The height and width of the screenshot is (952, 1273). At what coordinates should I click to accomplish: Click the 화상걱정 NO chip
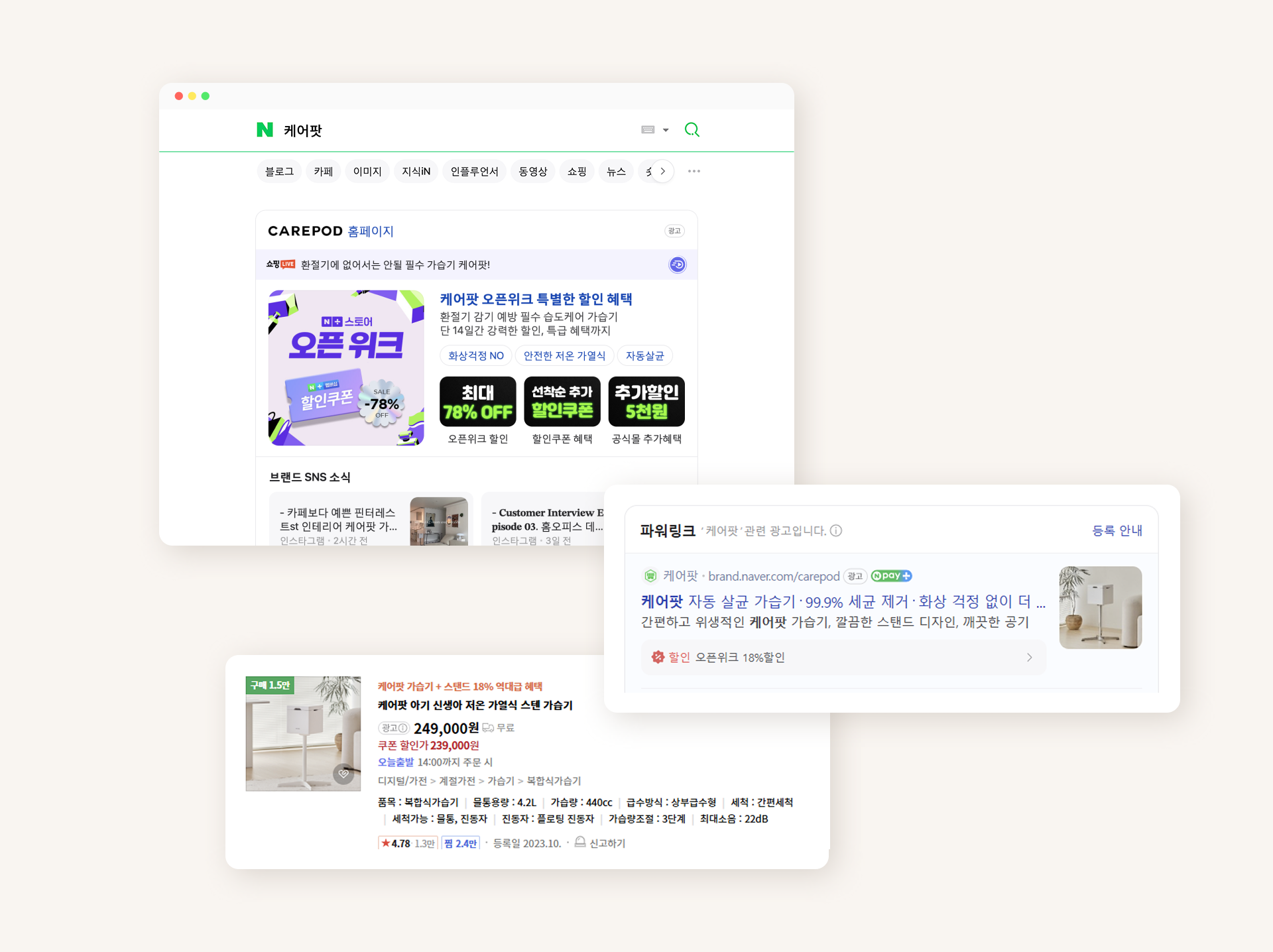(476, 355)
